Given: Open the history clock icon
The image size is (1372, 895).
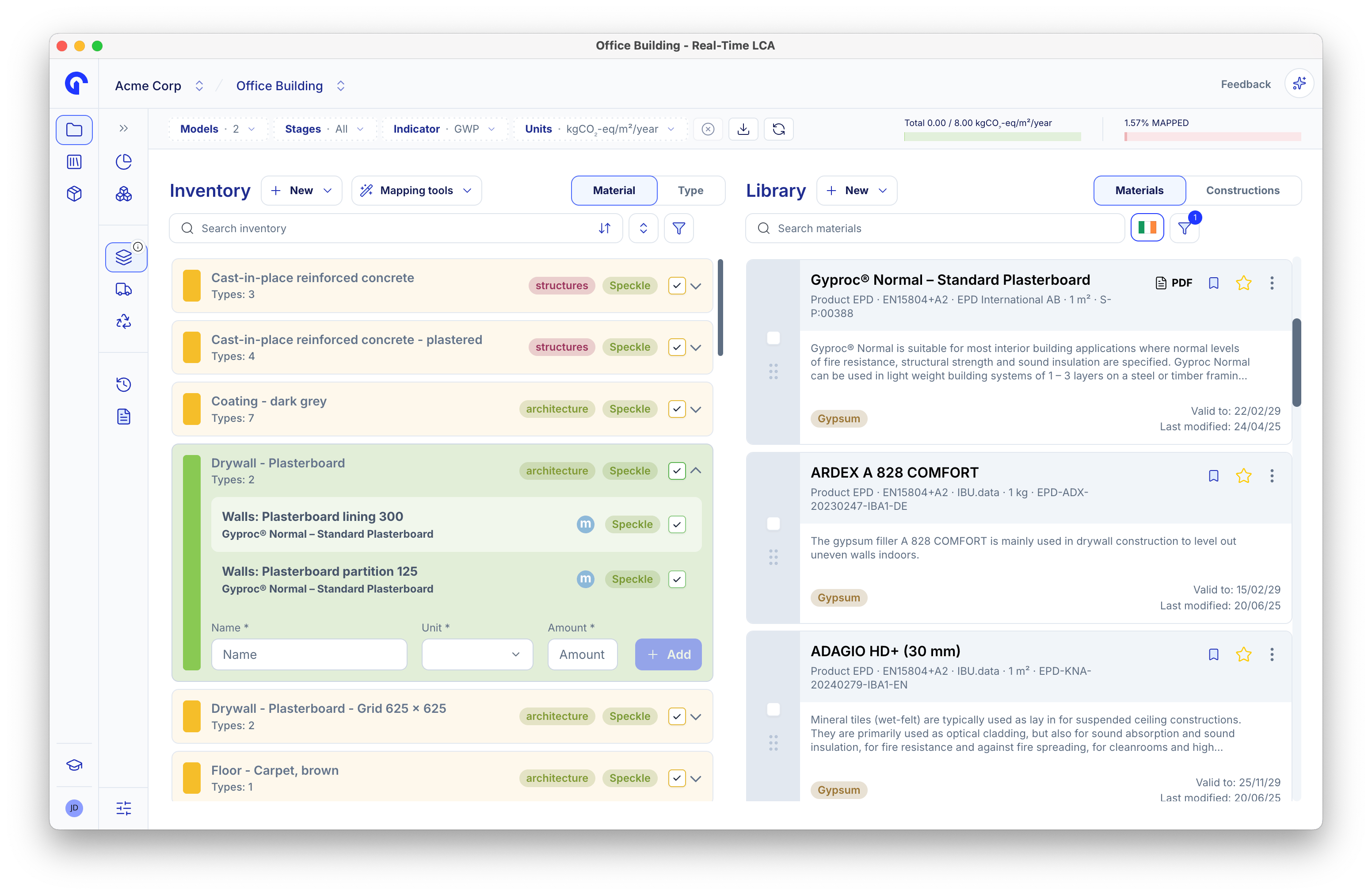Looking at the screenshot, I should [123, 385].
